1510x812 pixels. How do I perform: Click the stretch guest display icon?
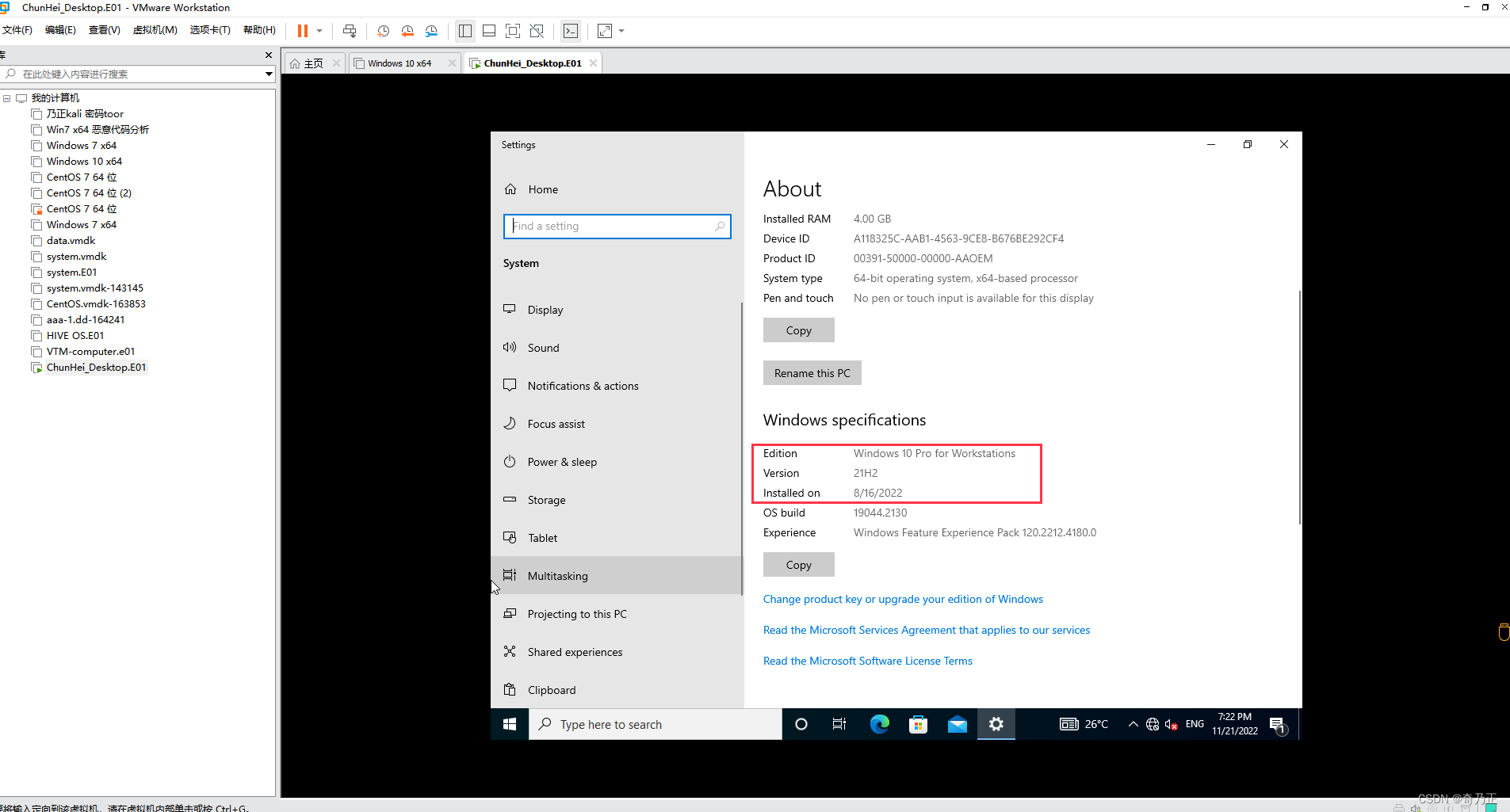coord(605,31)
